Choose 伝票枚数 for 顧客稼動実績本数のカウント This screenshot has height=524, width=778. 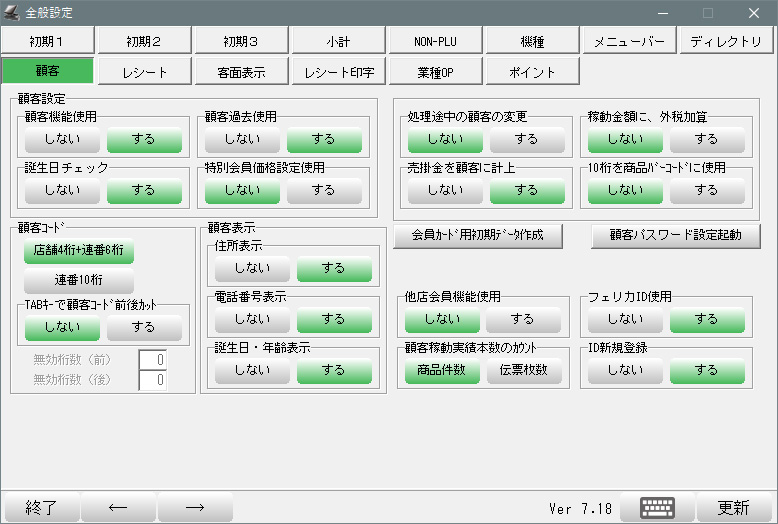coord(525,371)
